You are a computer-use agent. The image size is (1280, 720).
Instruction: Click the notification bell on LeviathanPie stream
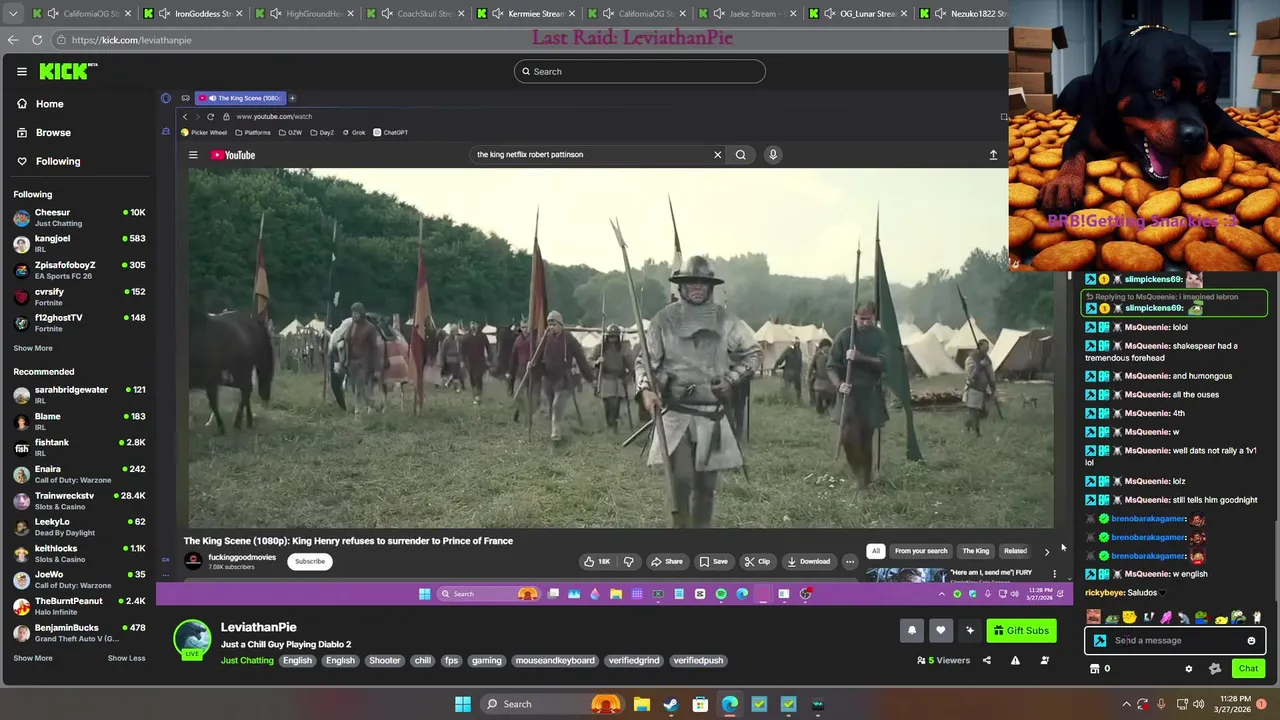pos(912,630)
